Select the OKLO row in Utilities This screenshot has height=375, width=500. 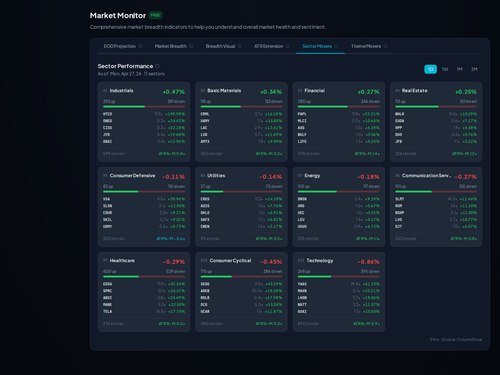241,213
